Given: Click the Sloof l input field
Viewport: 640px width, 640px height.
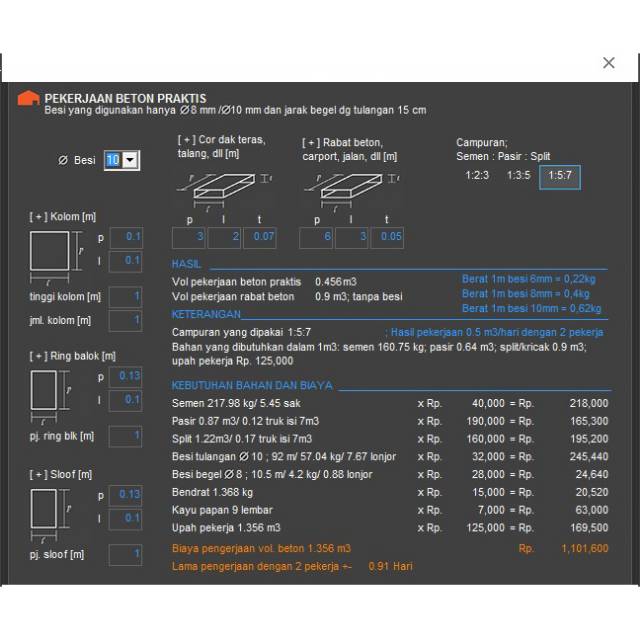Looking at the screenshot, I should [125, 519].
